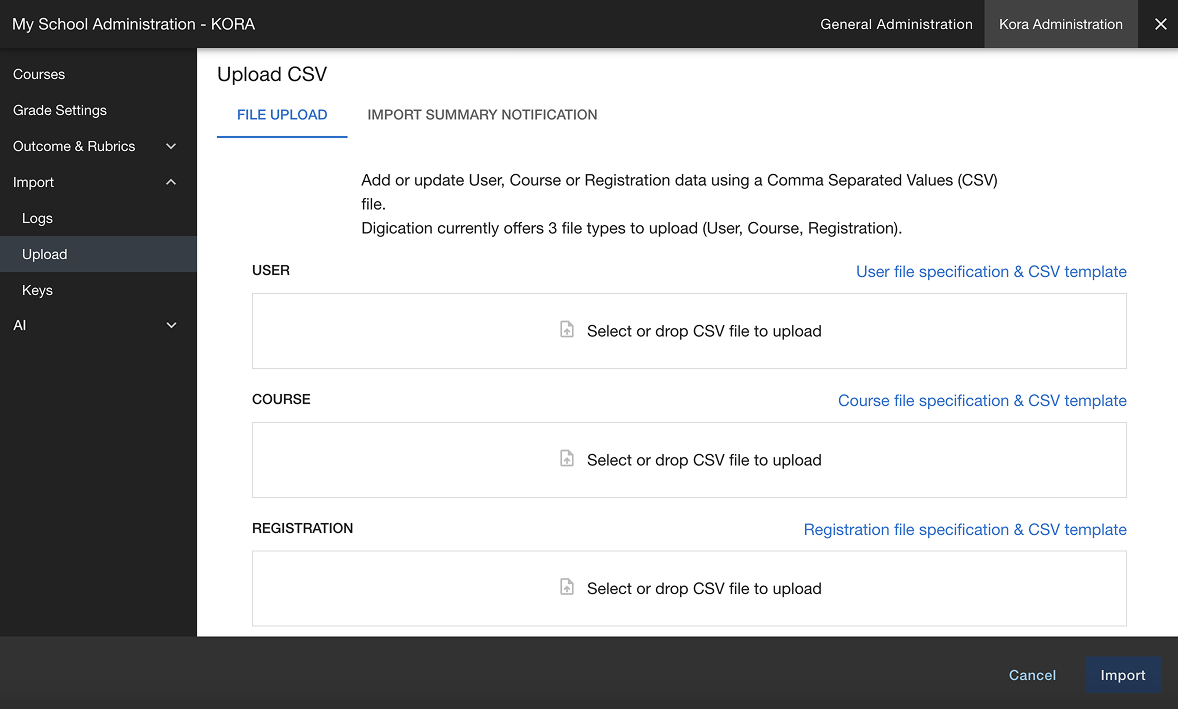Click the upload file icon in COURSE dropzone
Viewport: 1178px width, 709px height.
[567, 459]
